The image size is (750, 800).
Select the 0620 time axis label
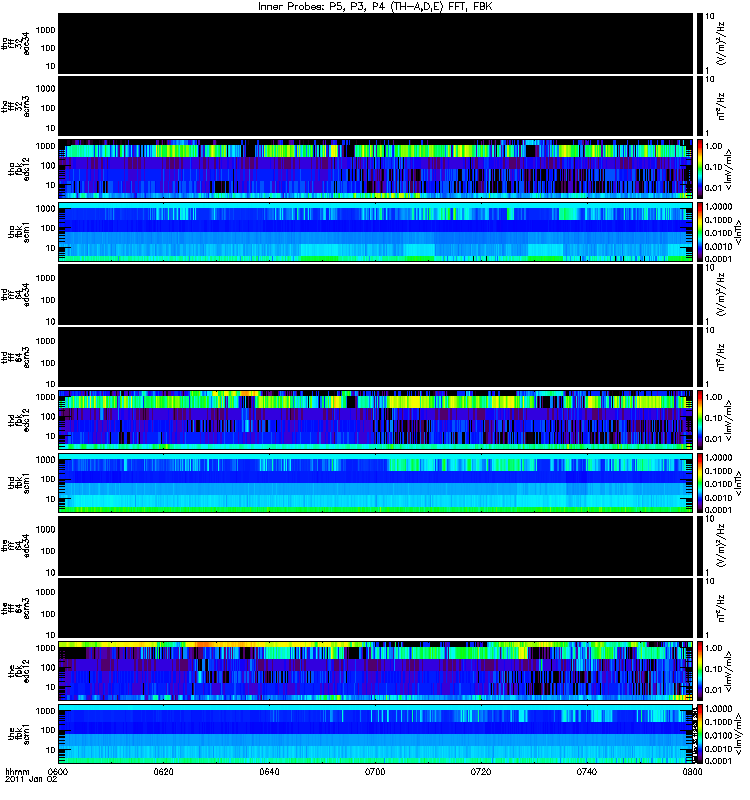tap(163, 771)
